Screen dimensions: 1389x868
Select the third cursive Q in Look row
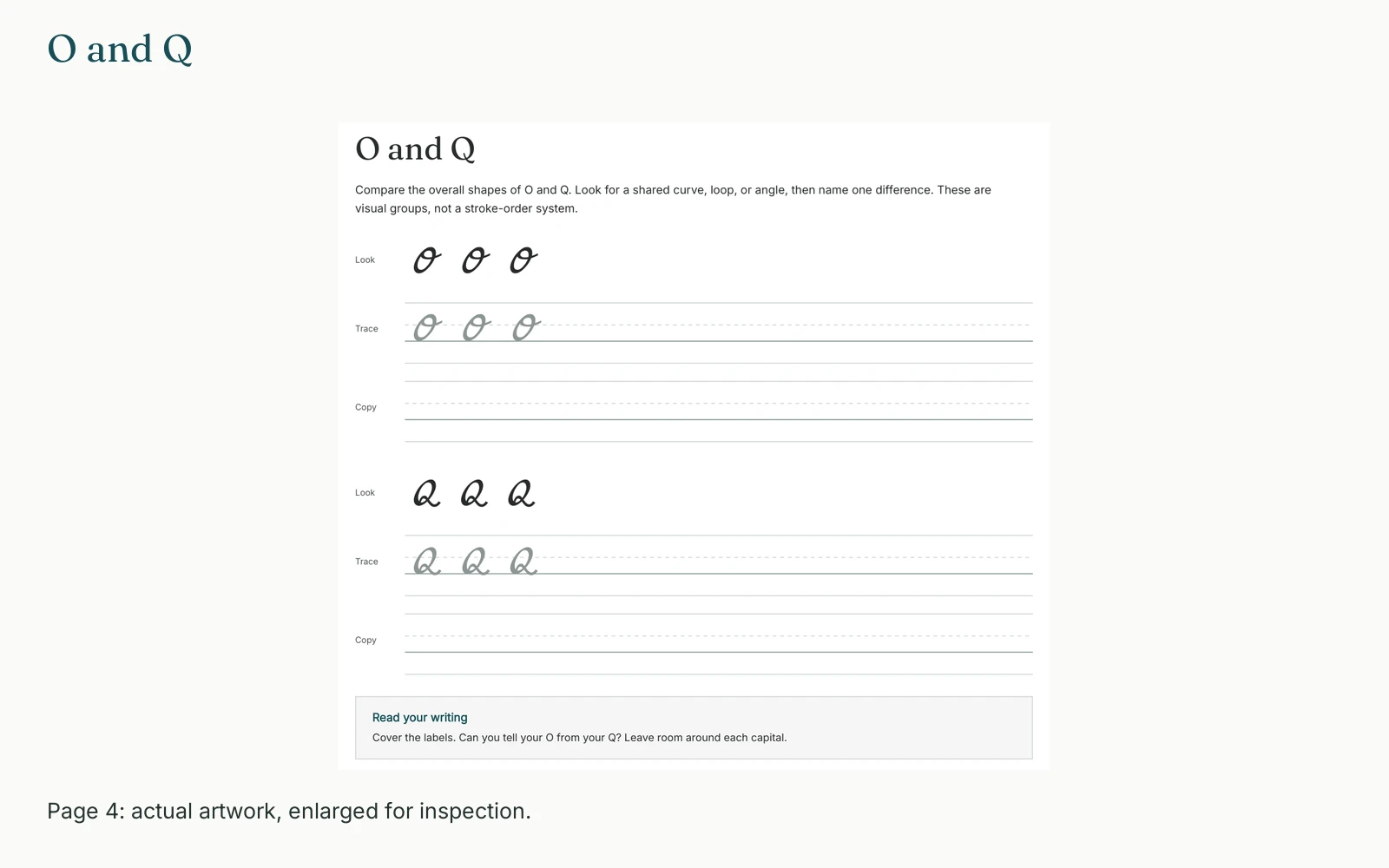521,494
